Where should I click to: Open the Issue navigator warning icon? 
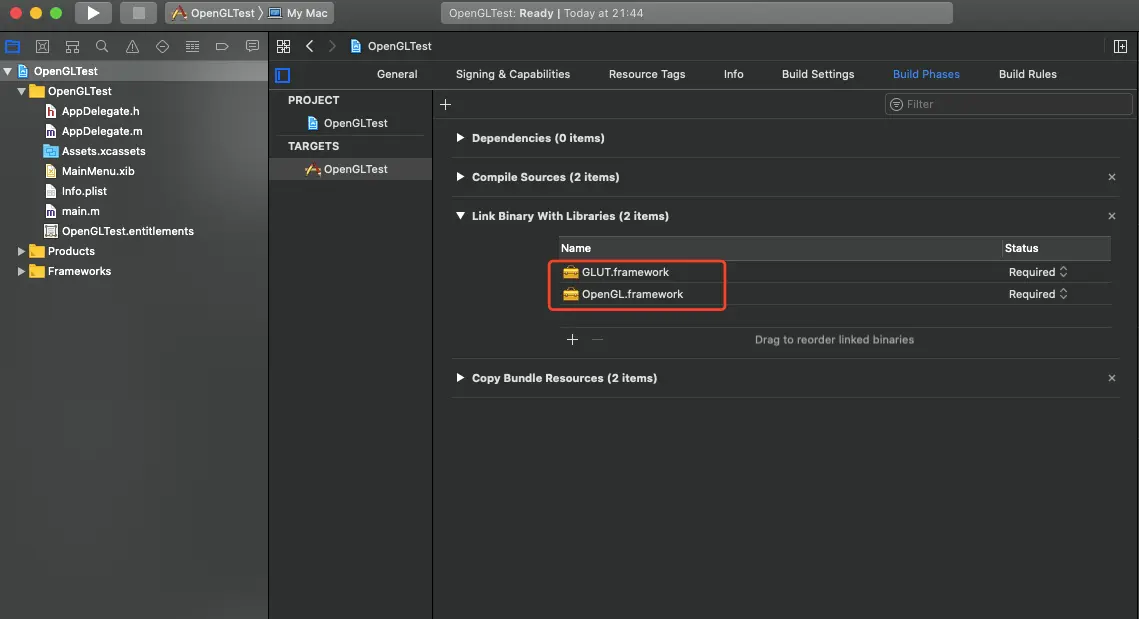[x=132, y=46]
